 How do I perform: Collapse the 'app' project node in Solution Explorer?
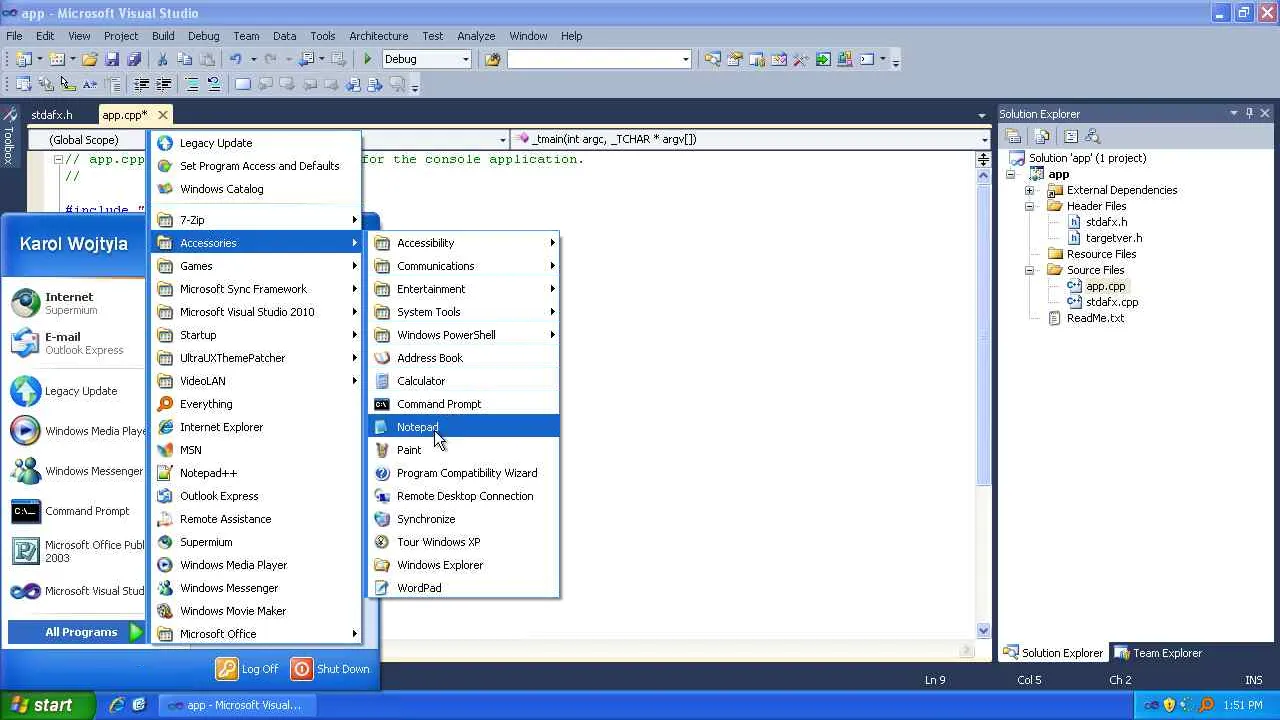pyautogui.click(x=1011, y=174)
